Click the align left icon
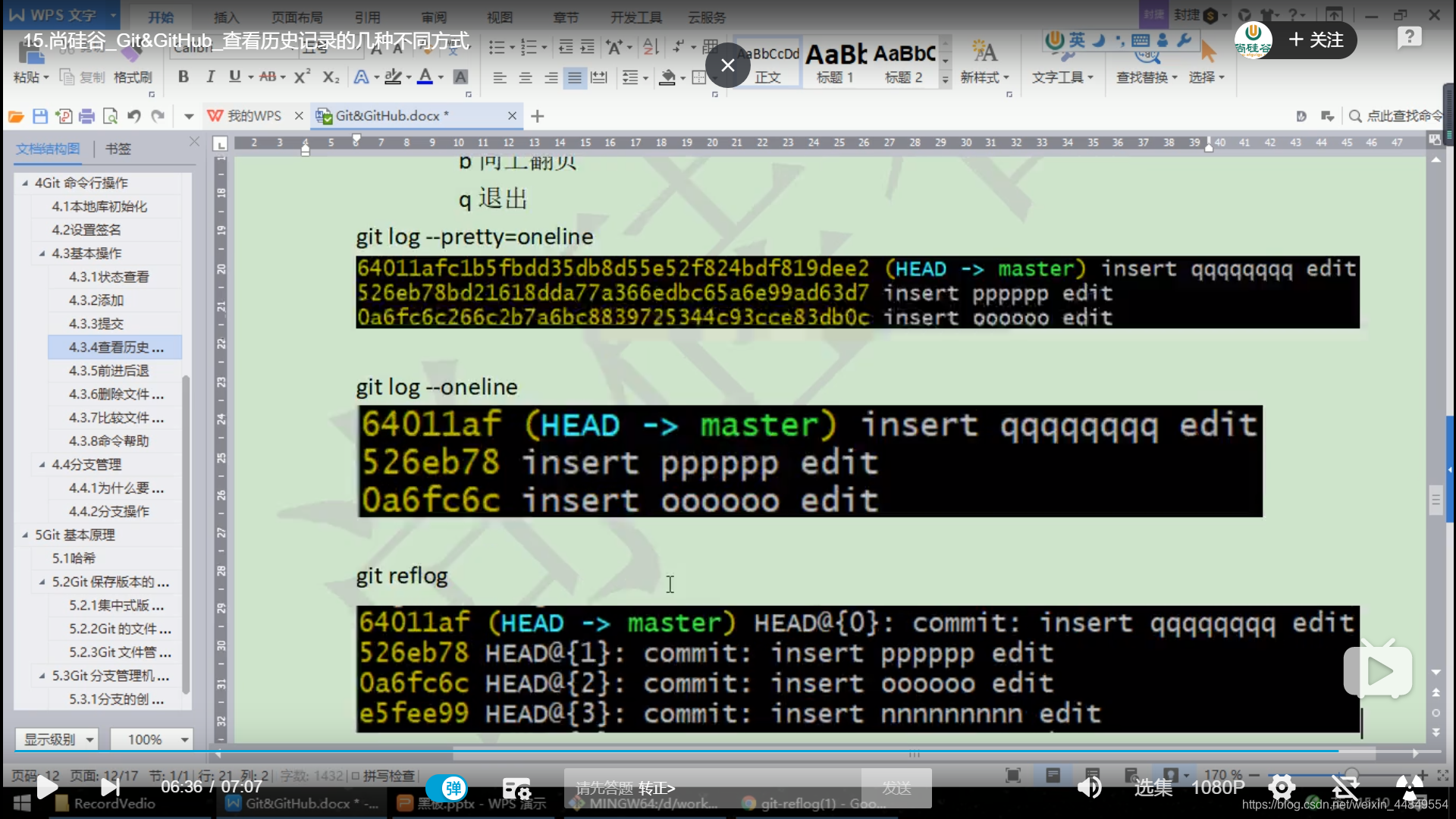The image size is (1456, 819). coord(500,77)
